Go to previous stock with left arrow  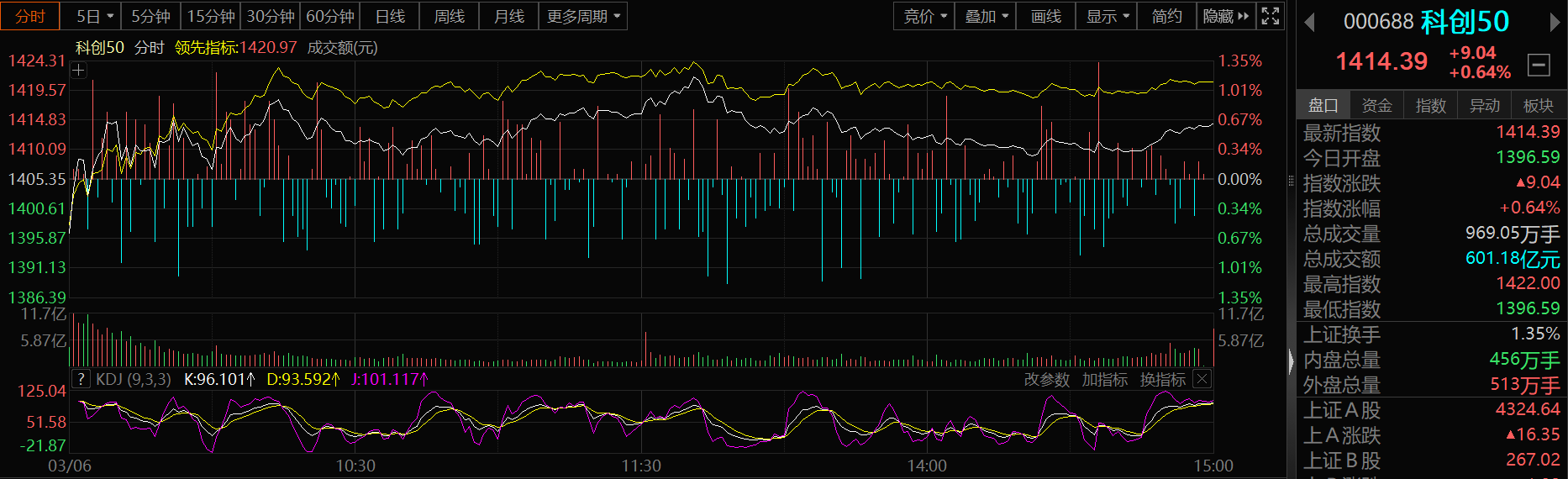1308,22
